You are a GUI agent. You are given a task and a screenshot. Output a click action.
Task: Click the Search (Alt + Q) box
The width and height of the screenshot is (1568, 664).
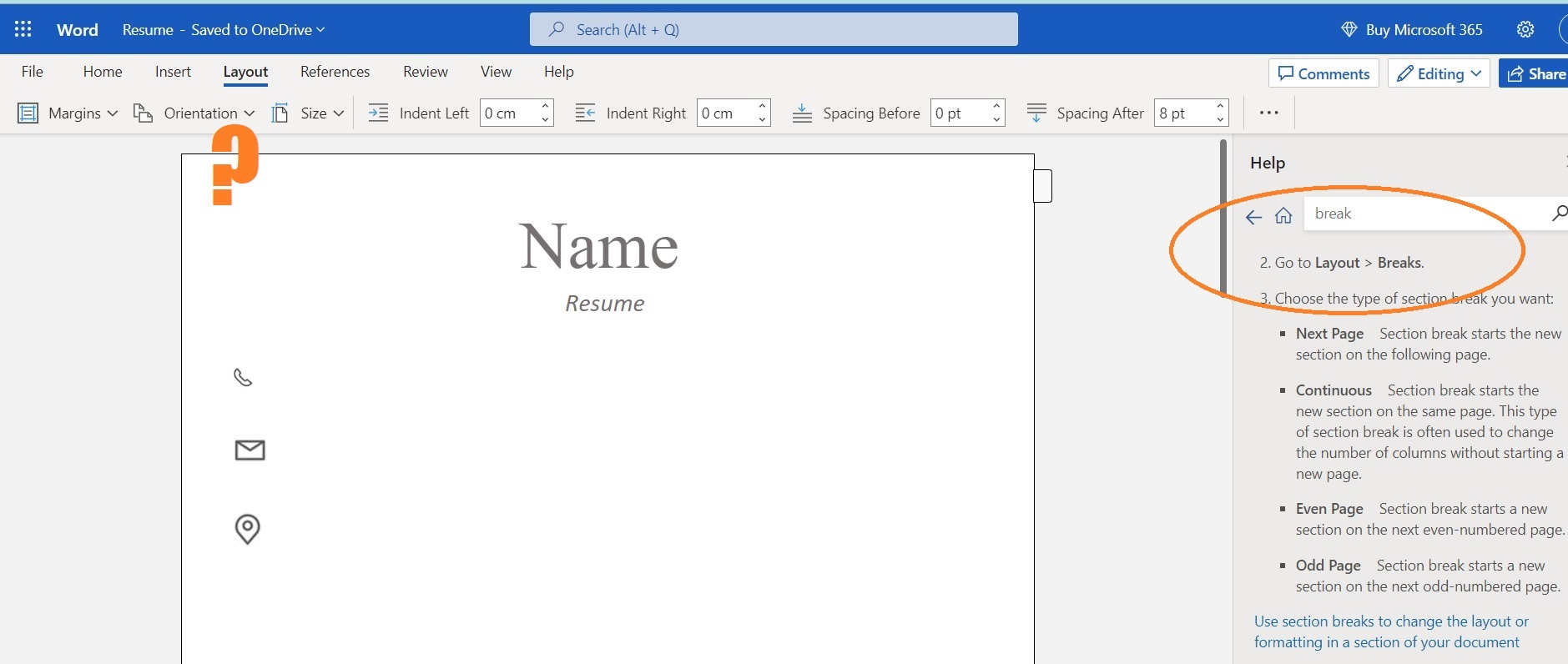pyautogui.click(x=774, y=29)
